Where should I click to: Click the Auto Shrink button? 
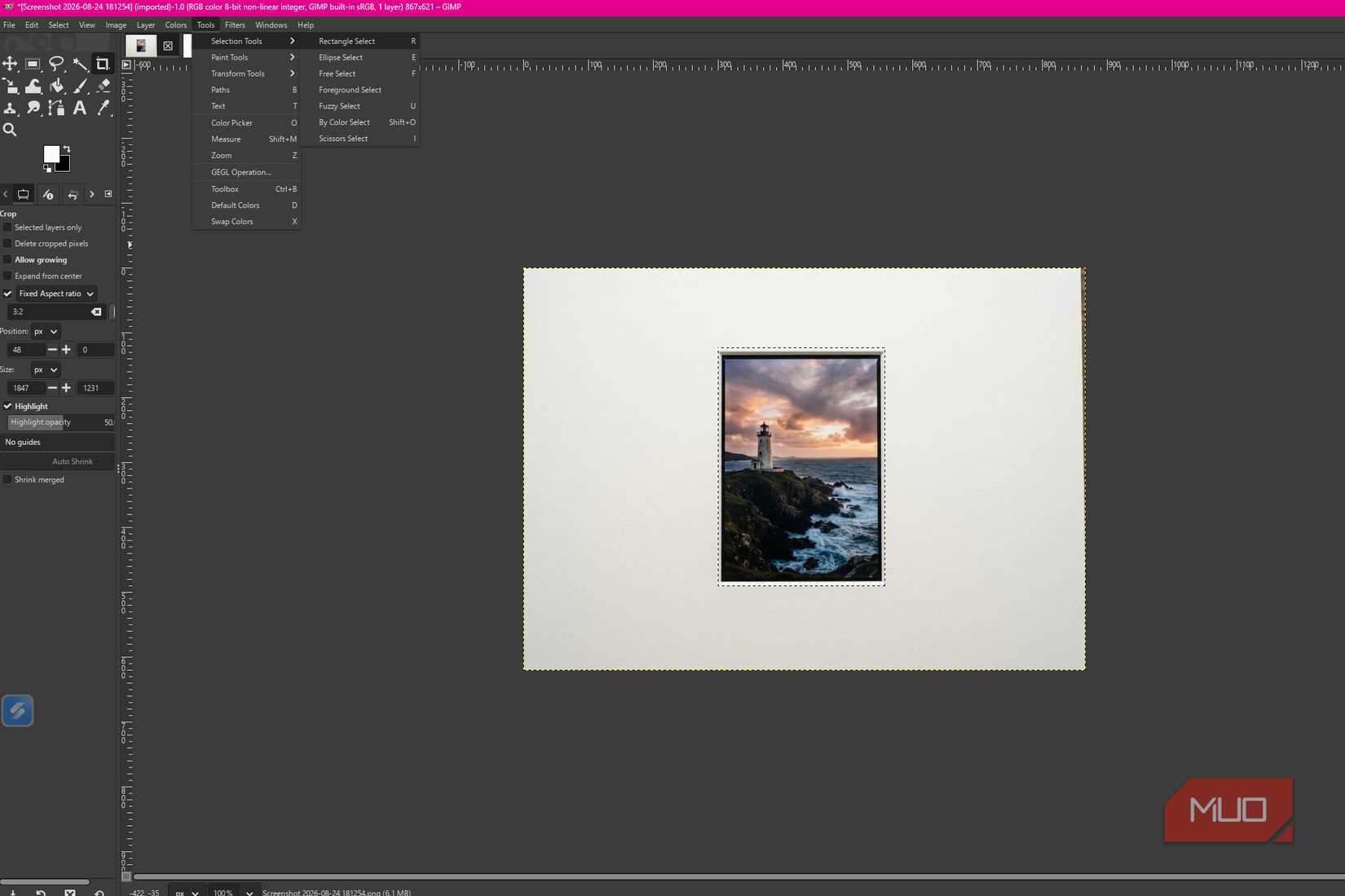click(x=58, y=461)
